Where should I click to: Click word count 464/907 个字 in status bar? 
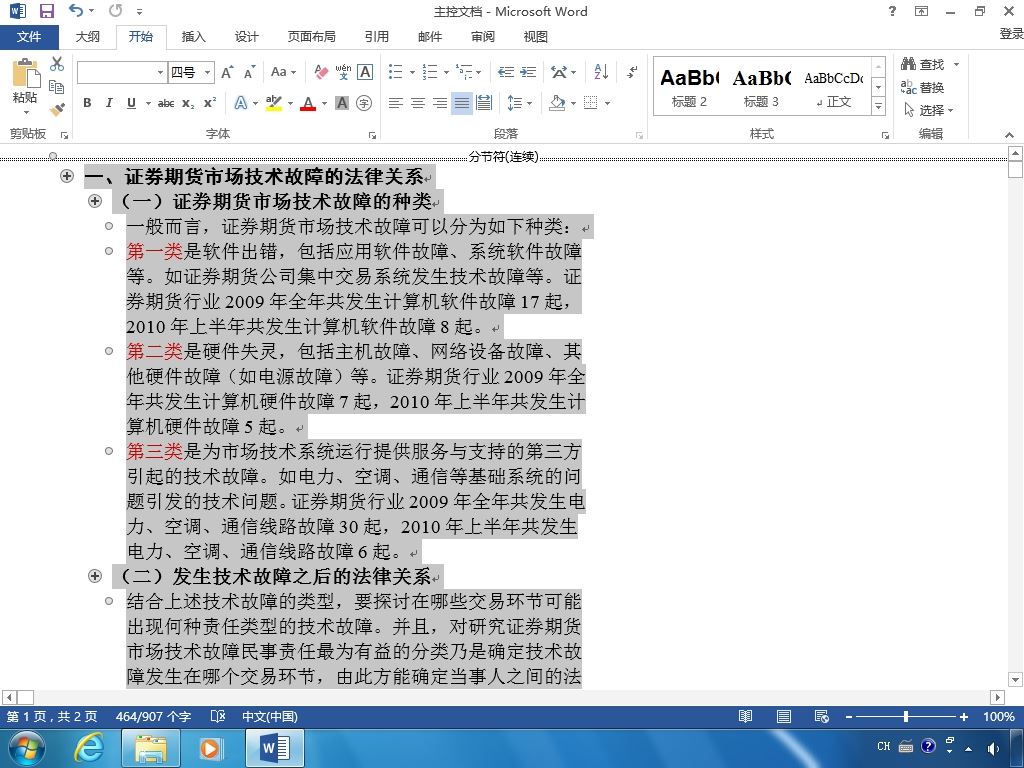[x=153, y=716]
